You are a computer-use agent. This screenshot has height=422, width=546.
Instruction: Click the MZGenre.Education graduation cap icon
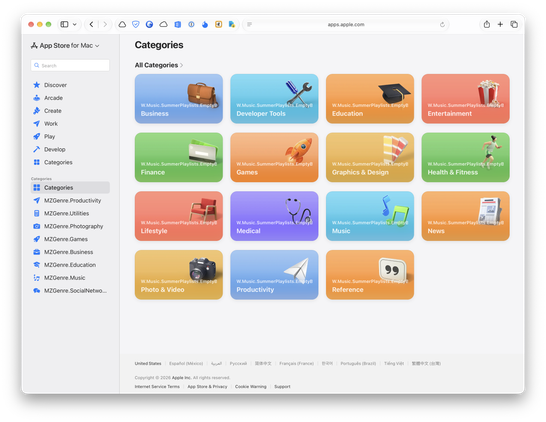pyautogui.click(x=37, y=265)
